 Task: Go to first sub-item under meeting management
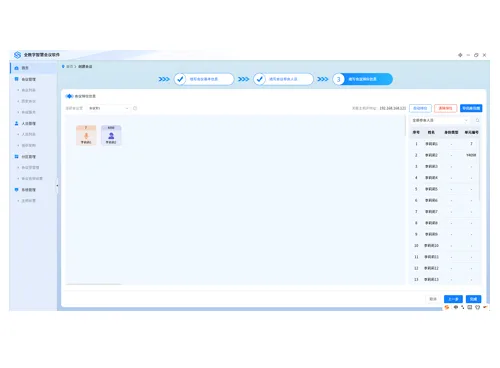[x=29, y=90]
